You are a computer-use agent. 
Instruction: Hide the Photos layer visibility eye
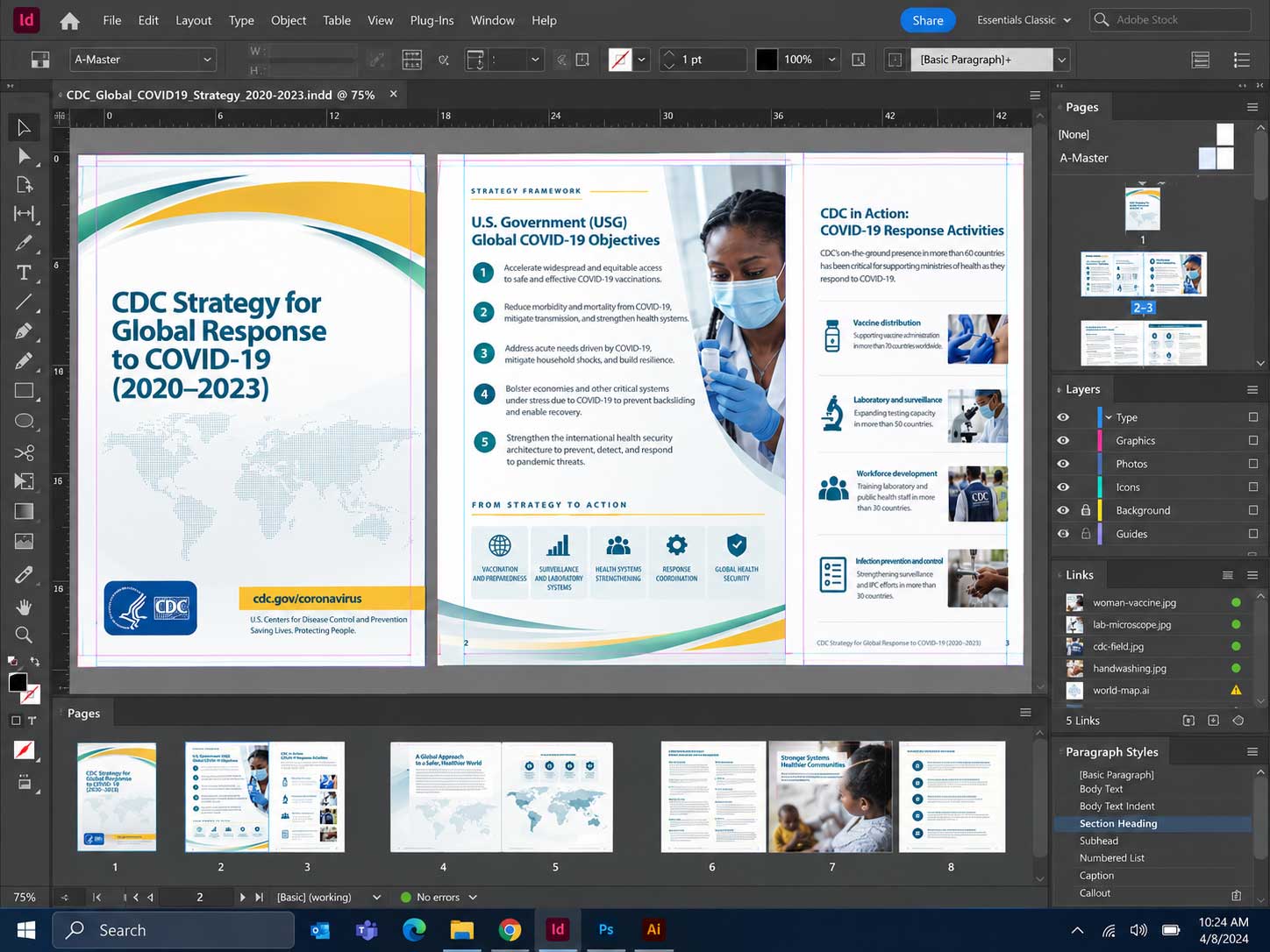click(x=1063, y=464)
